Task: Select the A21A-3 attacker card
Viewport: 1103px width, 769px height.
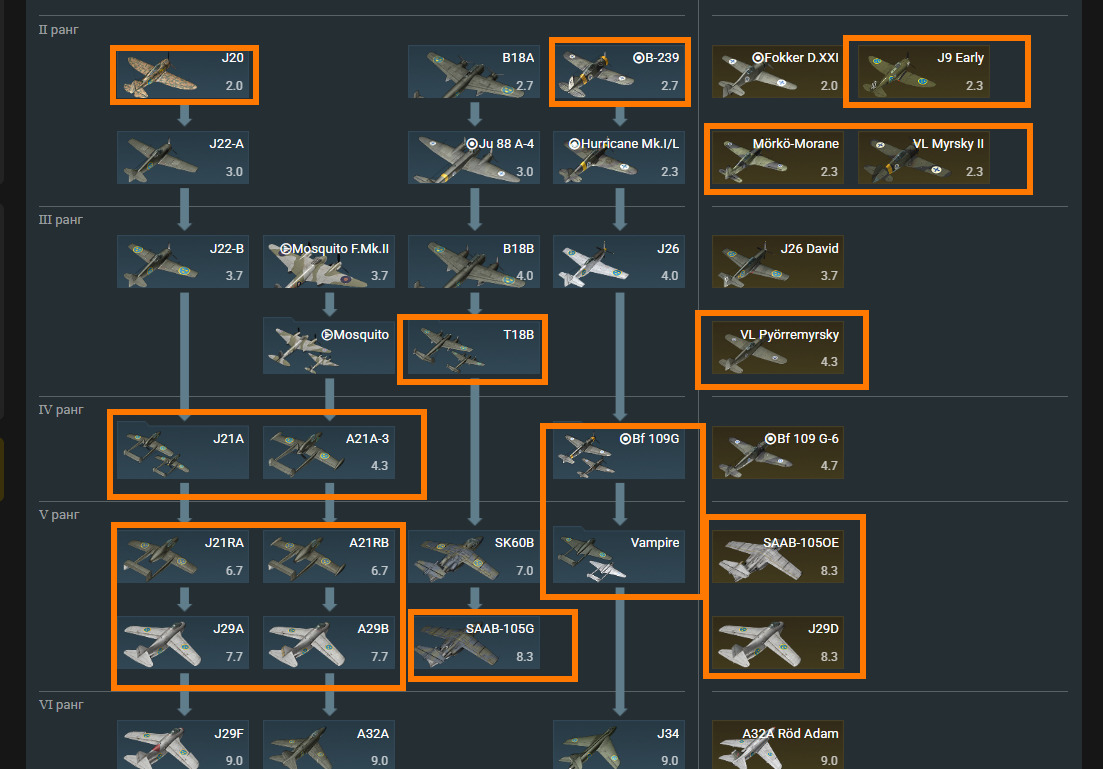Action: 329,452
